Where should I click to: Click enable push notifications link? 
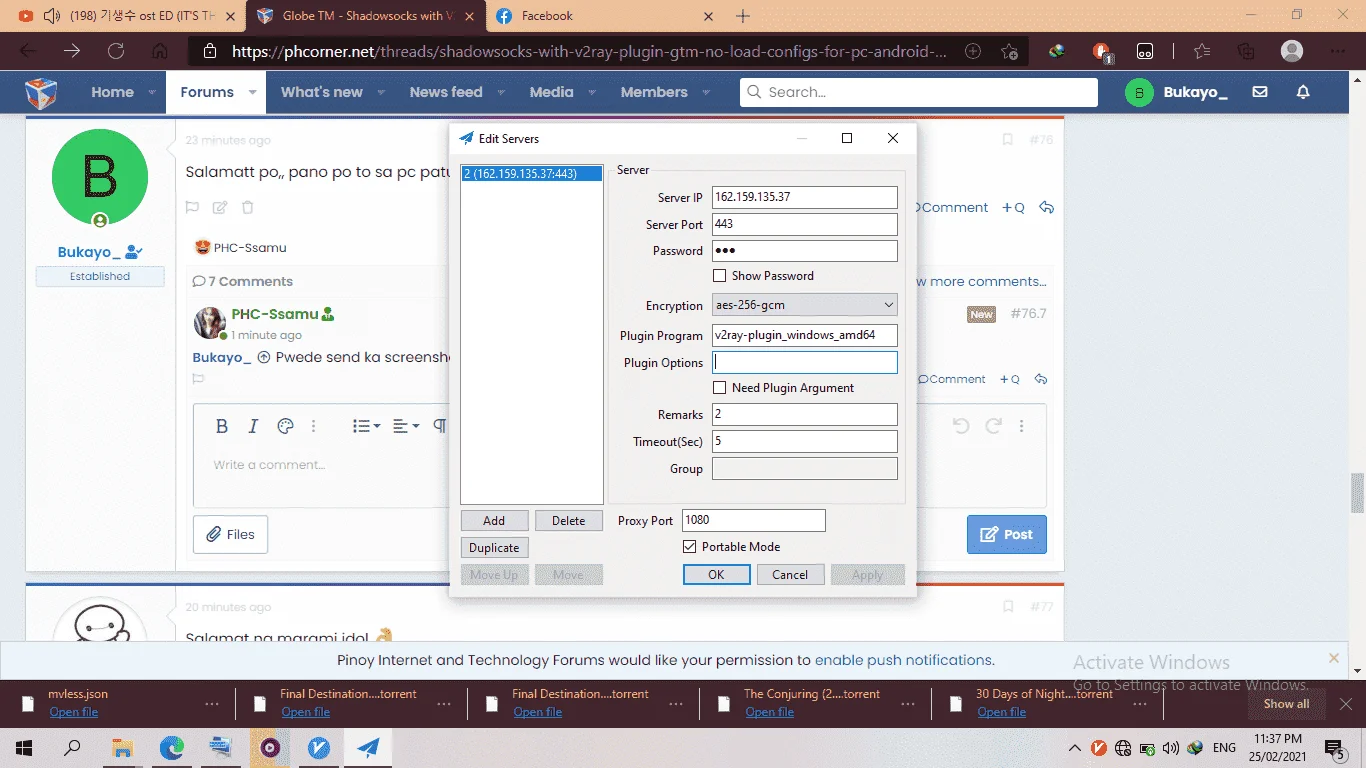pos(903,660)
